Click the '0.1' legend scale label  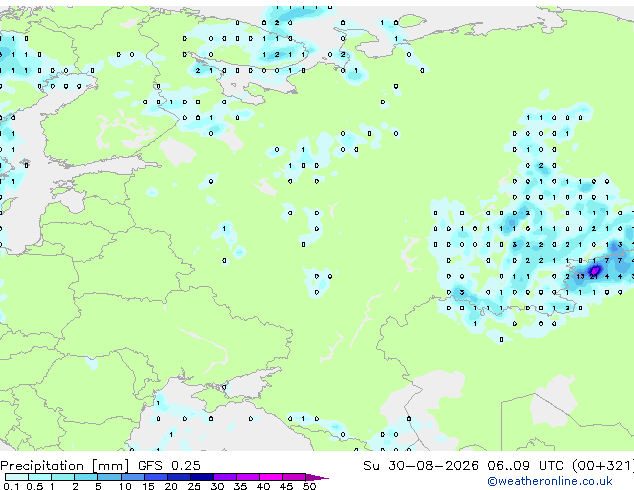(13, 486)
